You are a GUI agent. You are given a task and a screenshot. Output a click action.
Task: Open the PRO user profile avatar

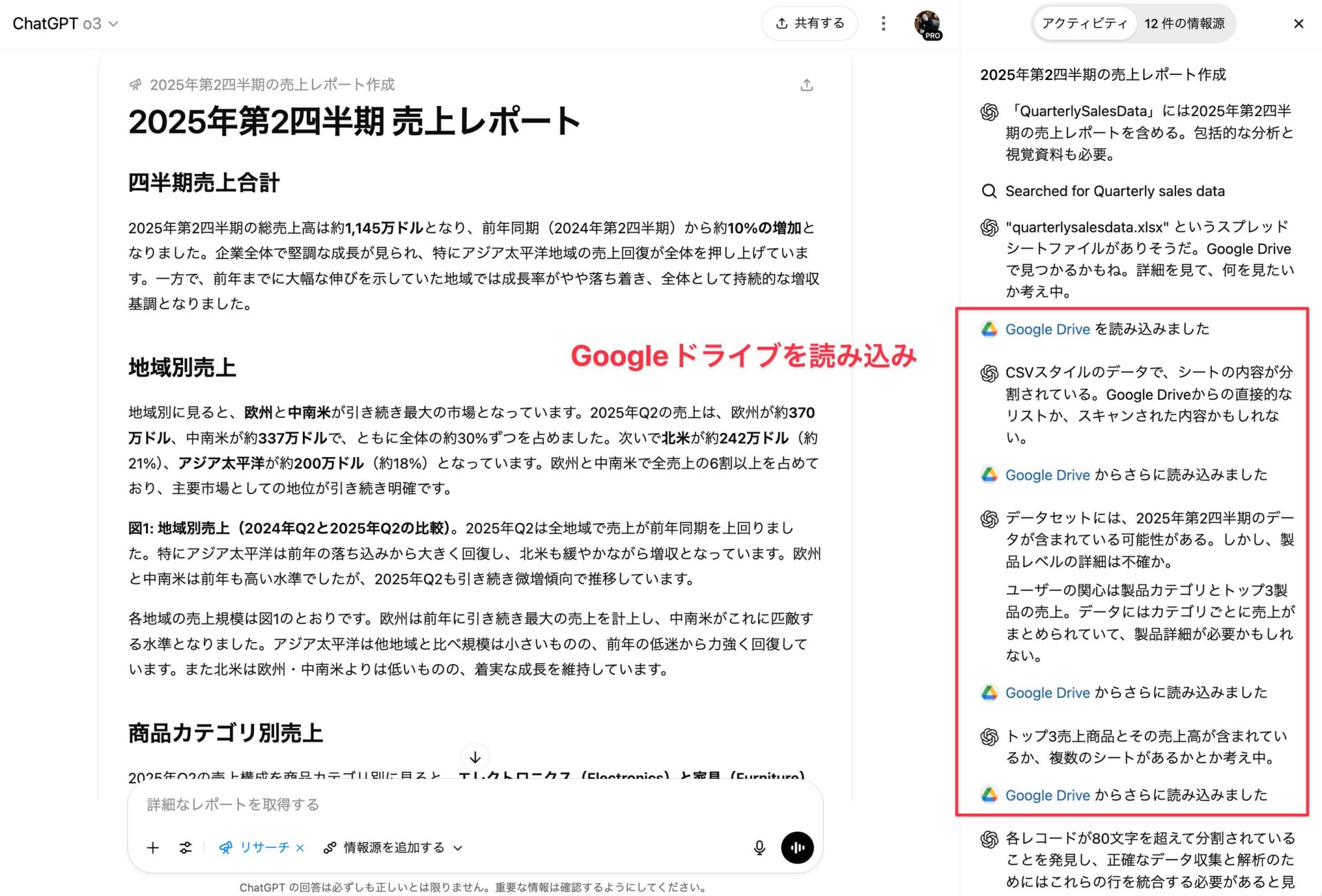pyautogui.click(x=927, y=24)
